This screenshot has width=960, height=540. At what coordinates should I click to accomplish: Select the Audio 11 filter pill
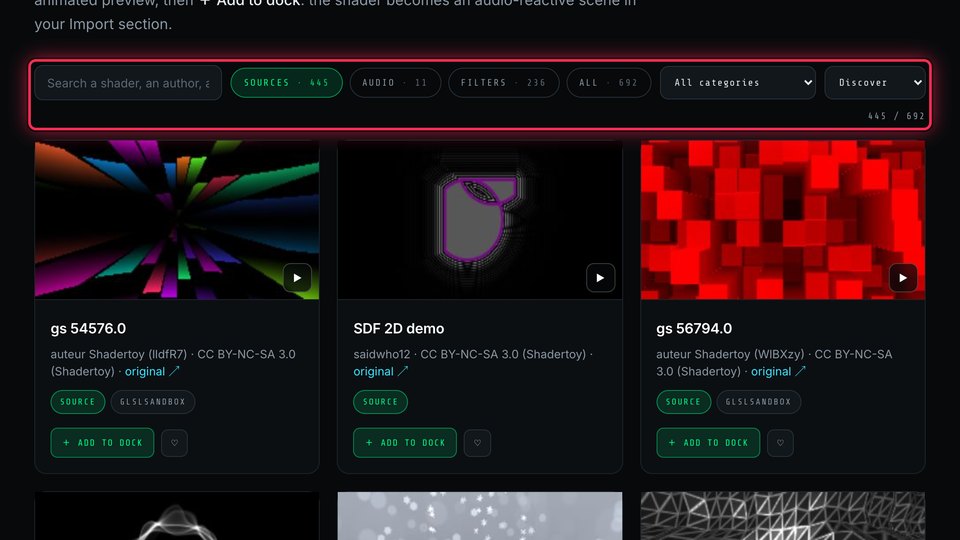(x=395, y=83)
